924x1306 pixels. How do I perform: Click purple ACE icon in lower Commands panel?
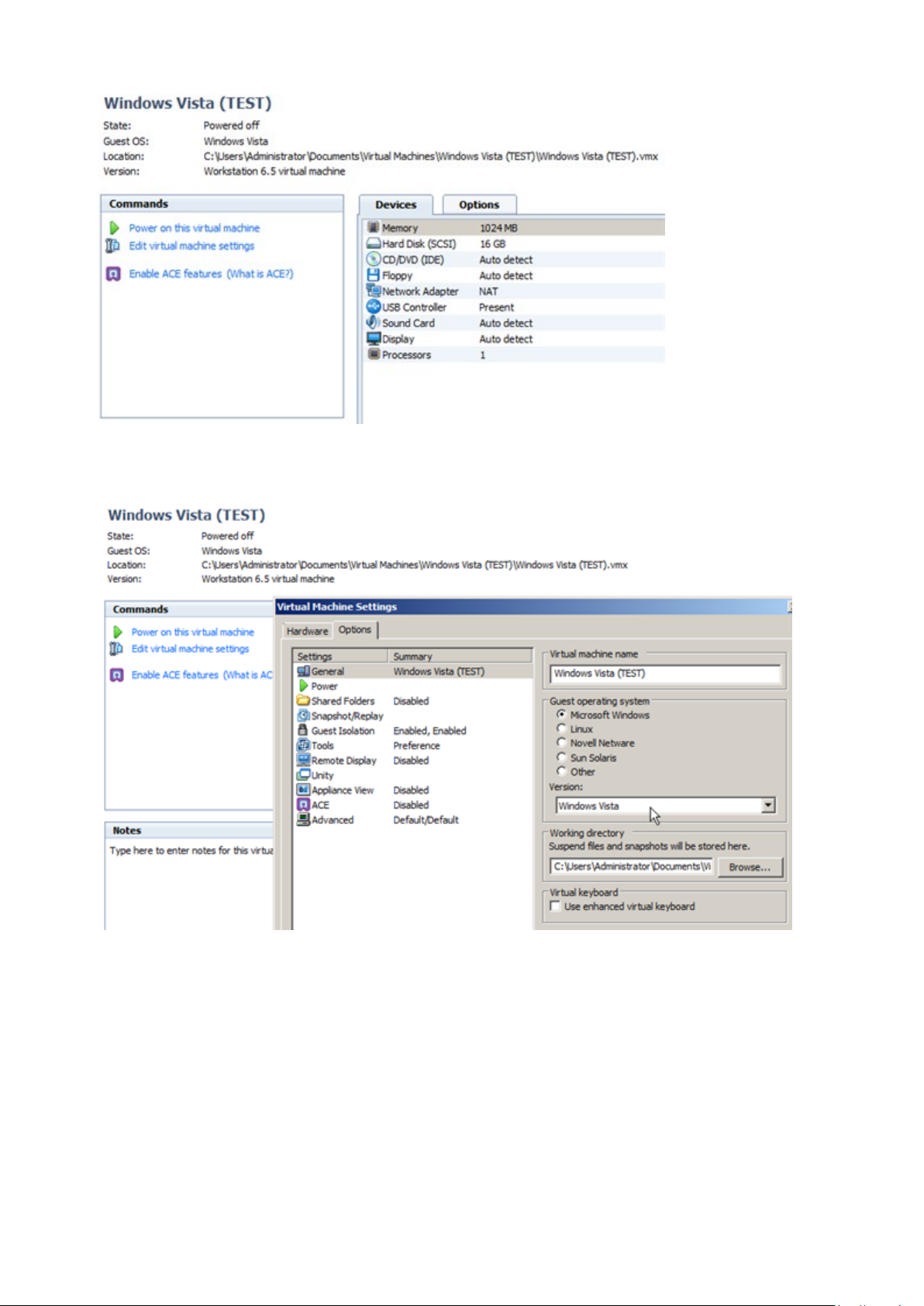[116, 675]
